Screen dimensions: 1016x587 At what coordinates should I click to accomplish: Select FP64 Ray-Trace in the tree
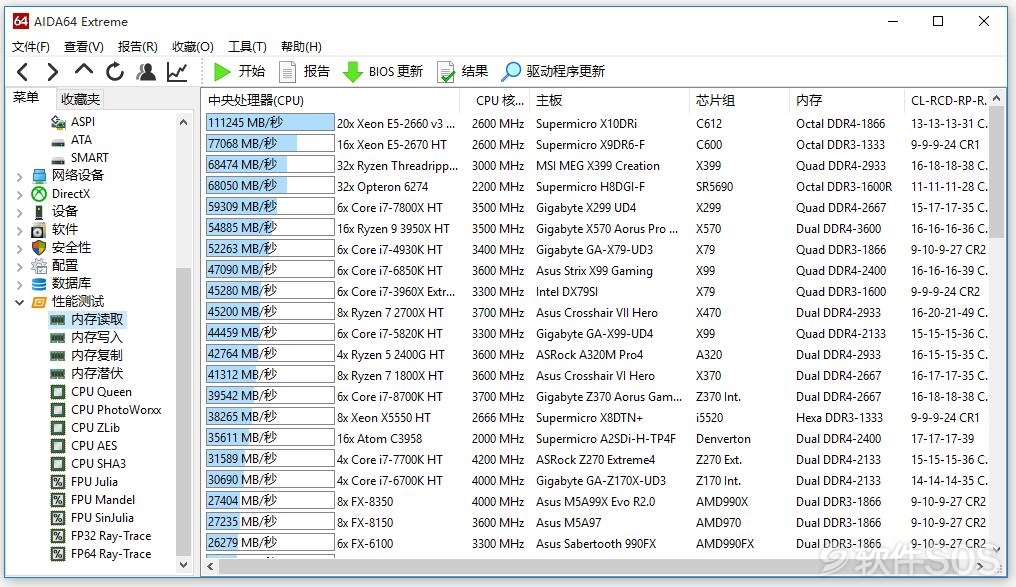click(x=111, y=554)
